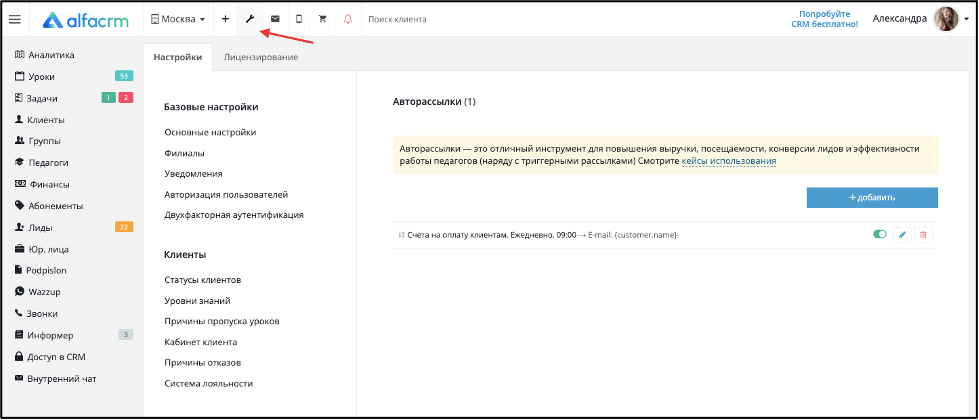
Task: Expand the Москва branch dropdown
Action: 178,19
